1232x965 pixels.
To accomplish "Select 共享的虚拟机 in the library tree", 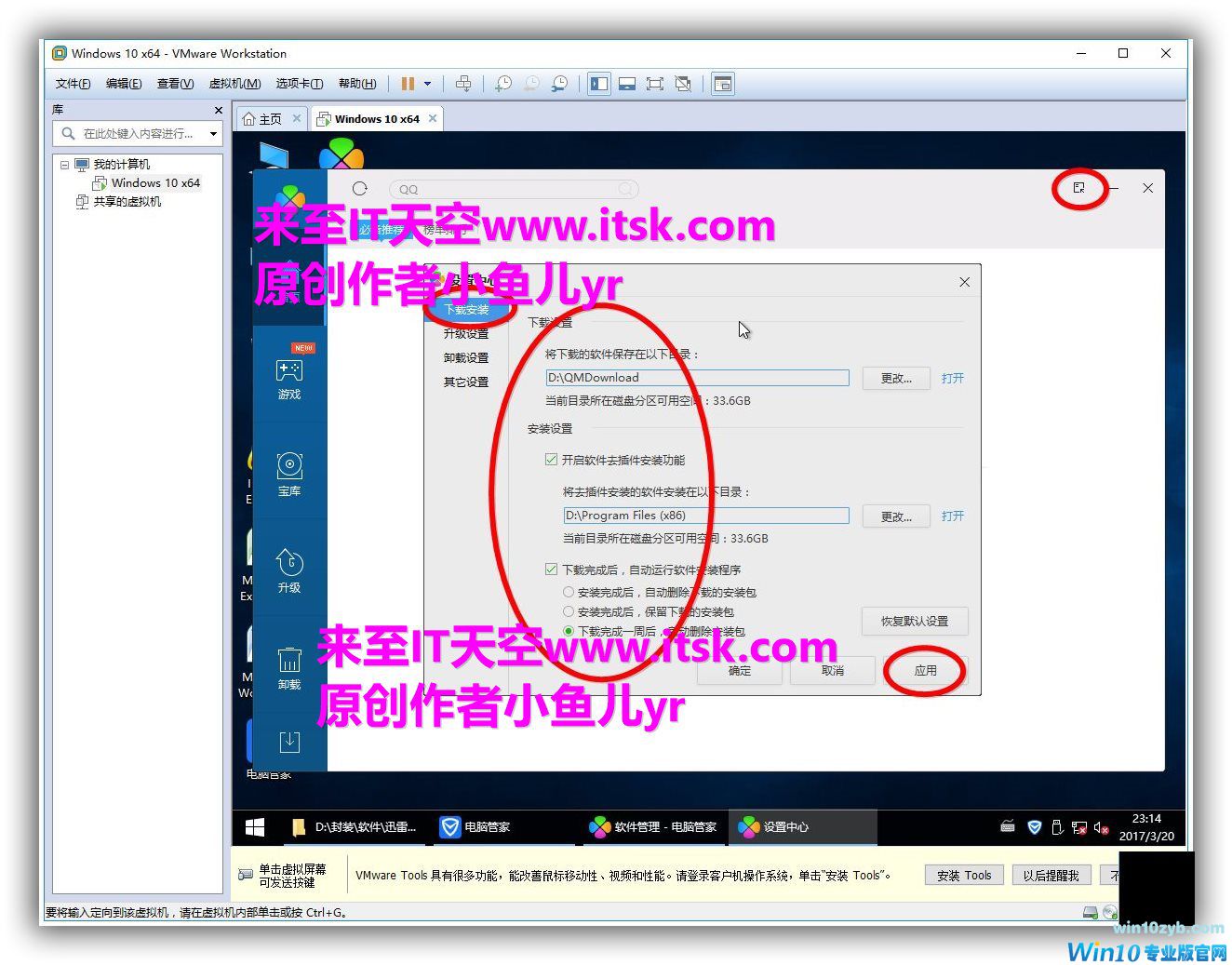I will pyautogui.click(x=127, y=202).
